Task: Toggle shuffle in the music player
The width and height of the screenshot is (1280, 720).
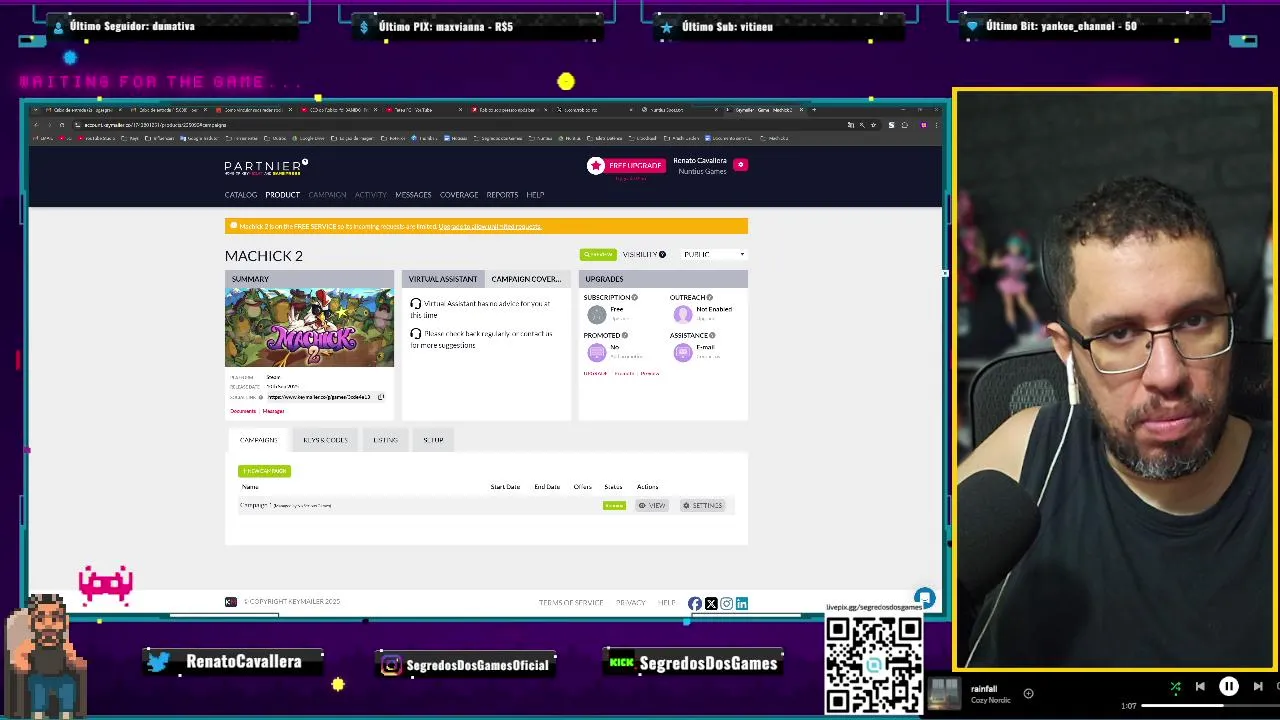Action: (1175, 687)
